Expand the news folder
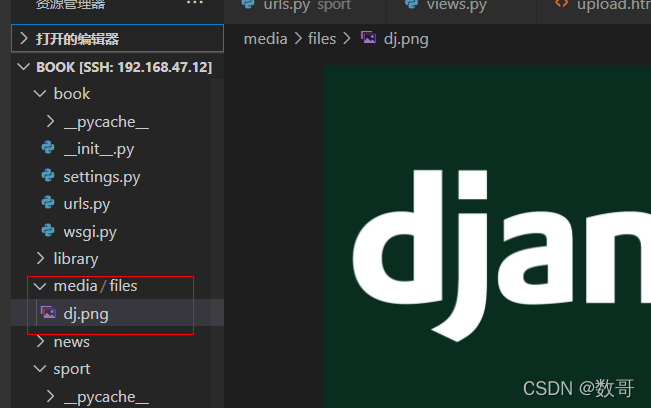651x408 pixels. click(71, 342)
